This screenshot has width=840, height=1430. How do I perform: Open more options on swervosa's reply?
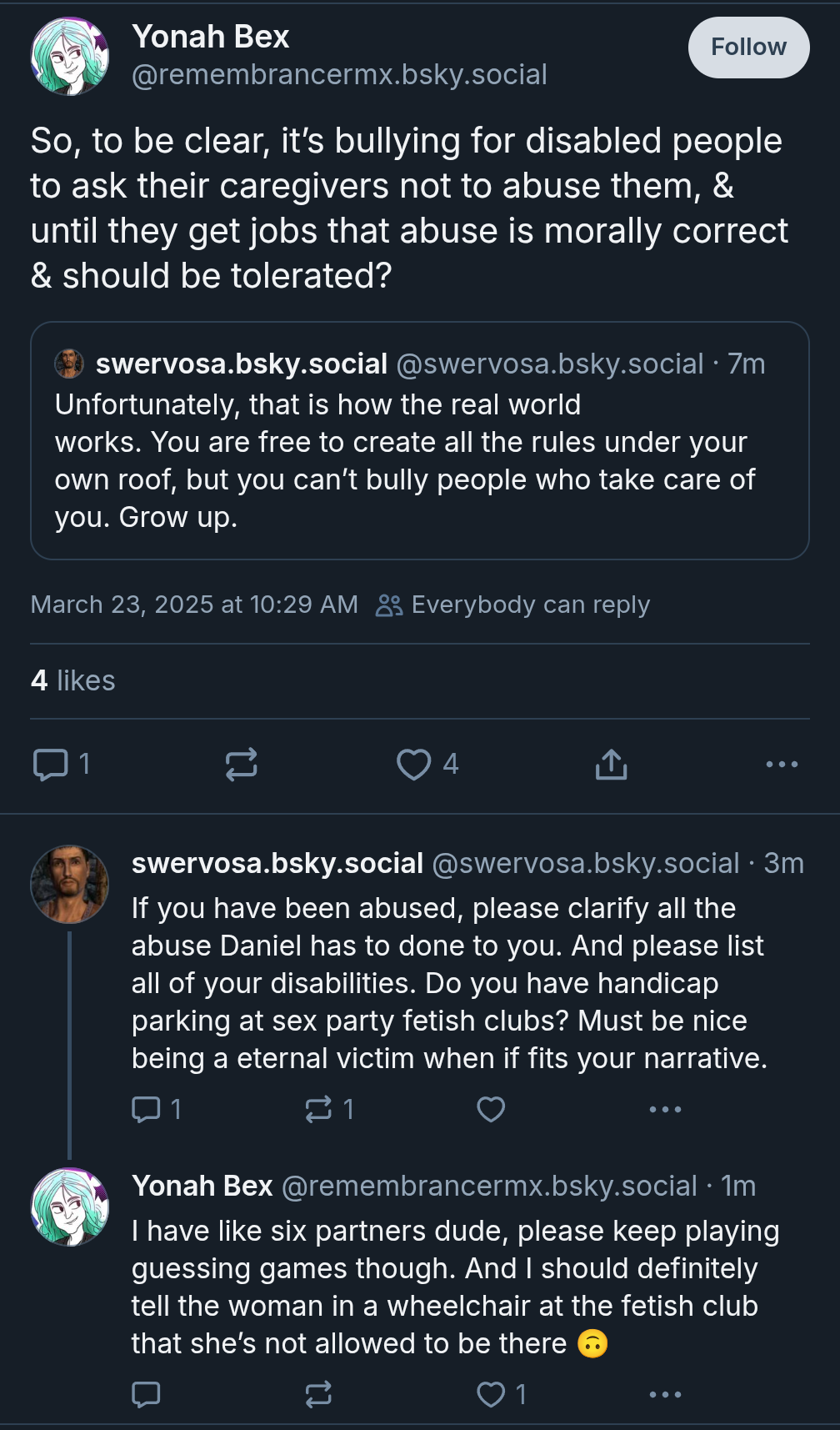[x=665, y=1109]
